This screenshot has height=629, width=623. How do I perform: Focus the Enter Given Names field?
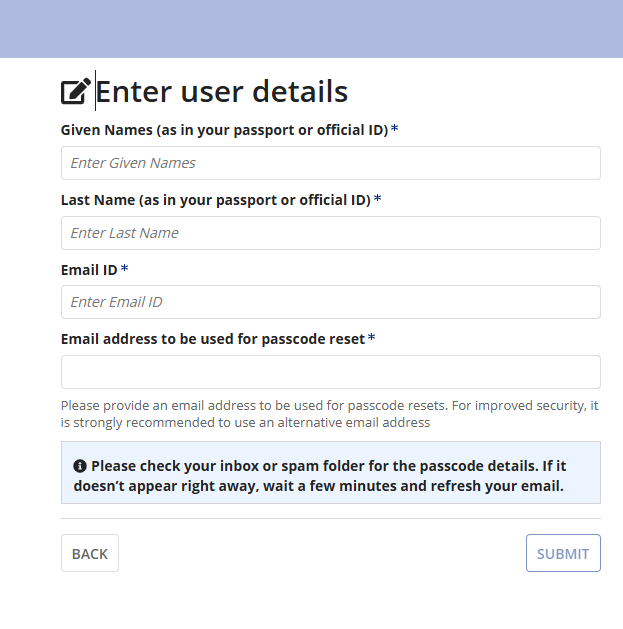point(330,163)
